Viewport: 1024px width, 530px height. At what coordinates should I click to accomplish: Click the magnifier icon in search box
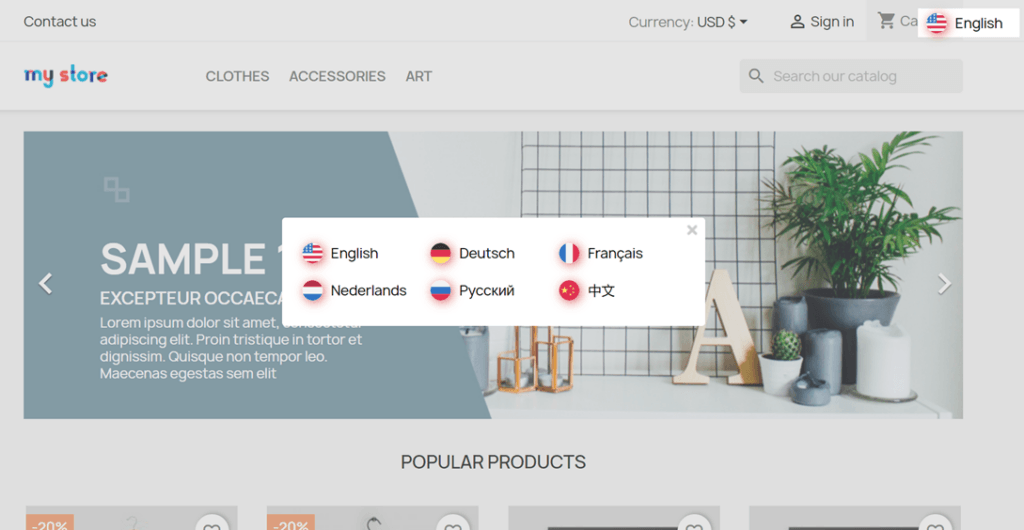(x=756, y=76)
